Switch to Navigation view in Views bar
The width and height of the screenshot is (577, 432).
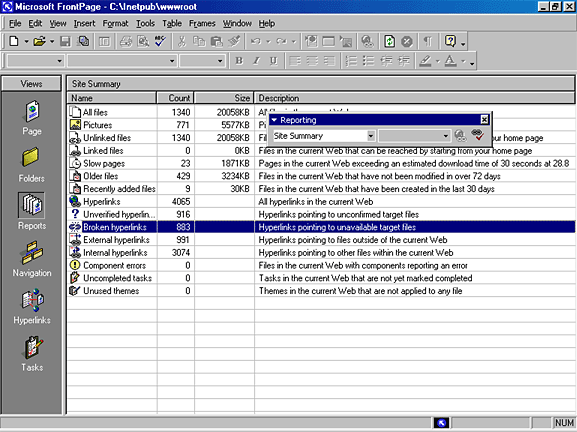click(32, 259)
